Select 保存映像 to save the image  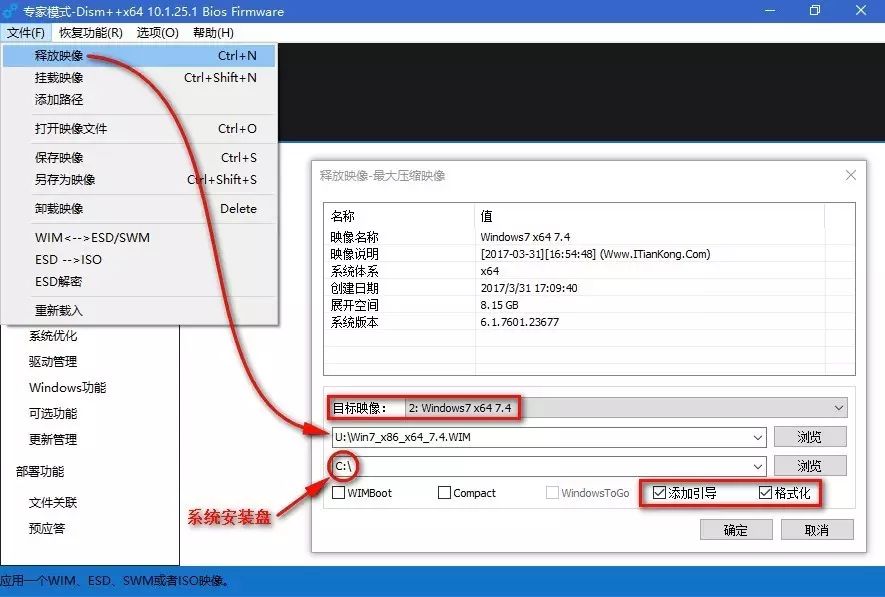(x=60, y=157)
